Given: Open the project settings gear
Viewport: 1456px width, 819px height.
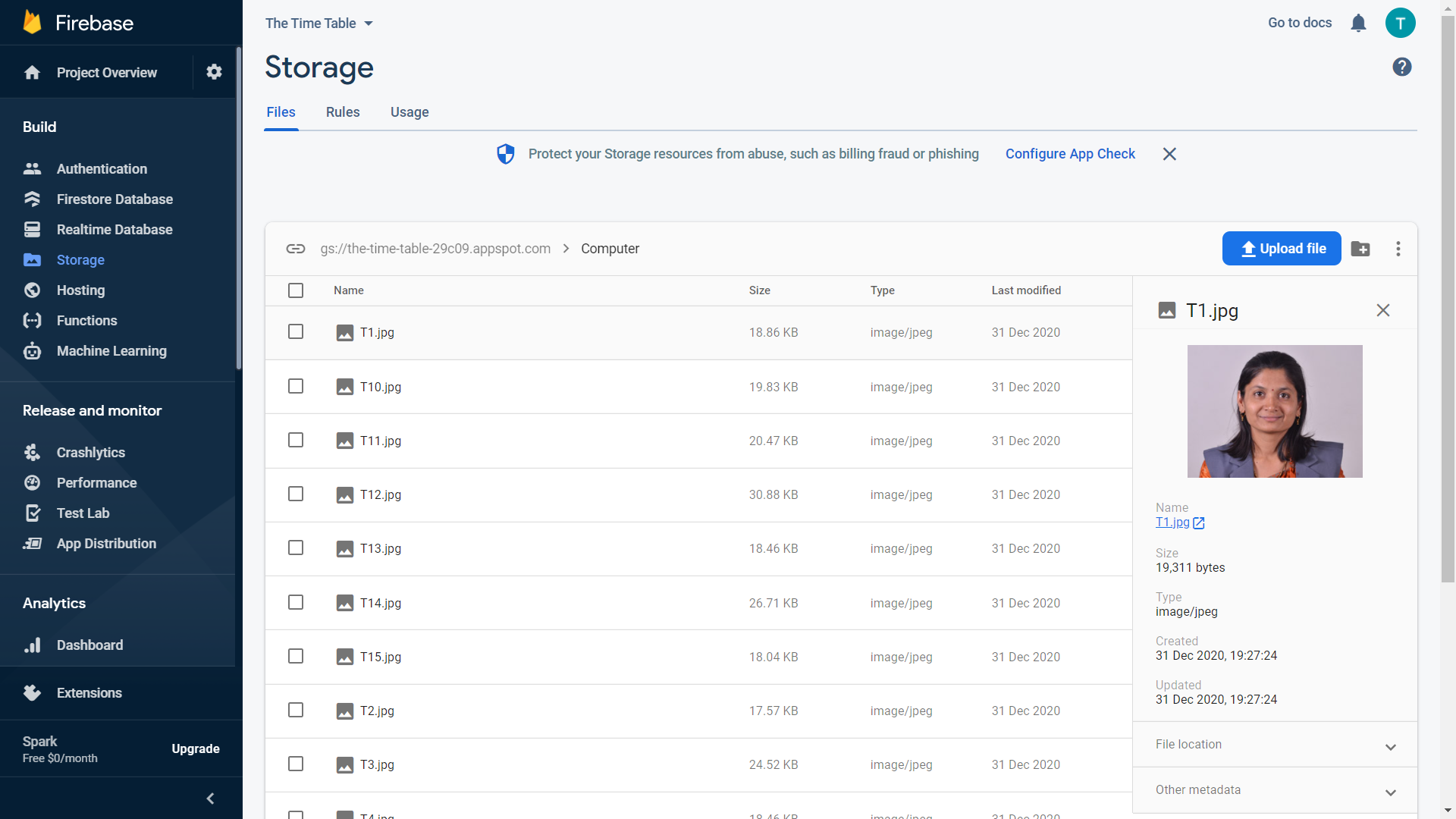Looking at the screenshot, I should pyautogui.click(x=214, y=71).
